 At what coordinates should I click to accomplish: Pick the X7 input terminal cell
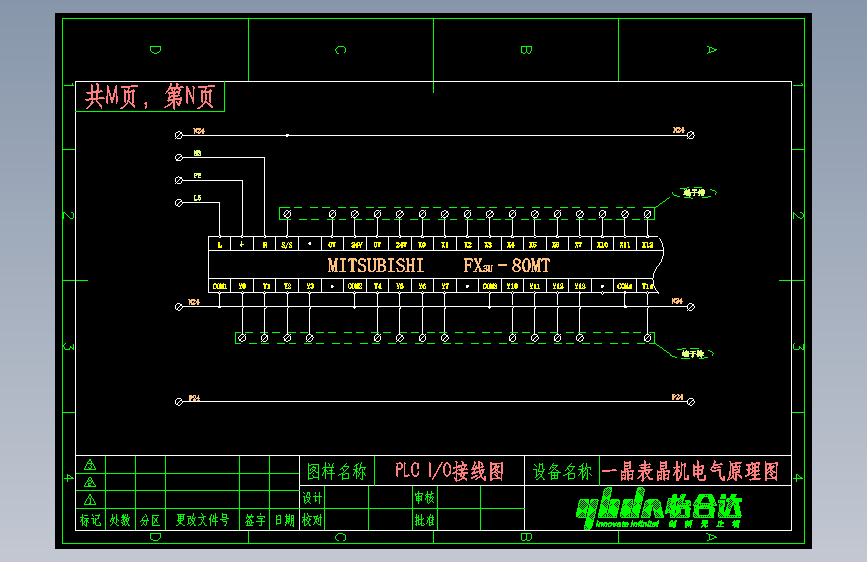point(579,244)
